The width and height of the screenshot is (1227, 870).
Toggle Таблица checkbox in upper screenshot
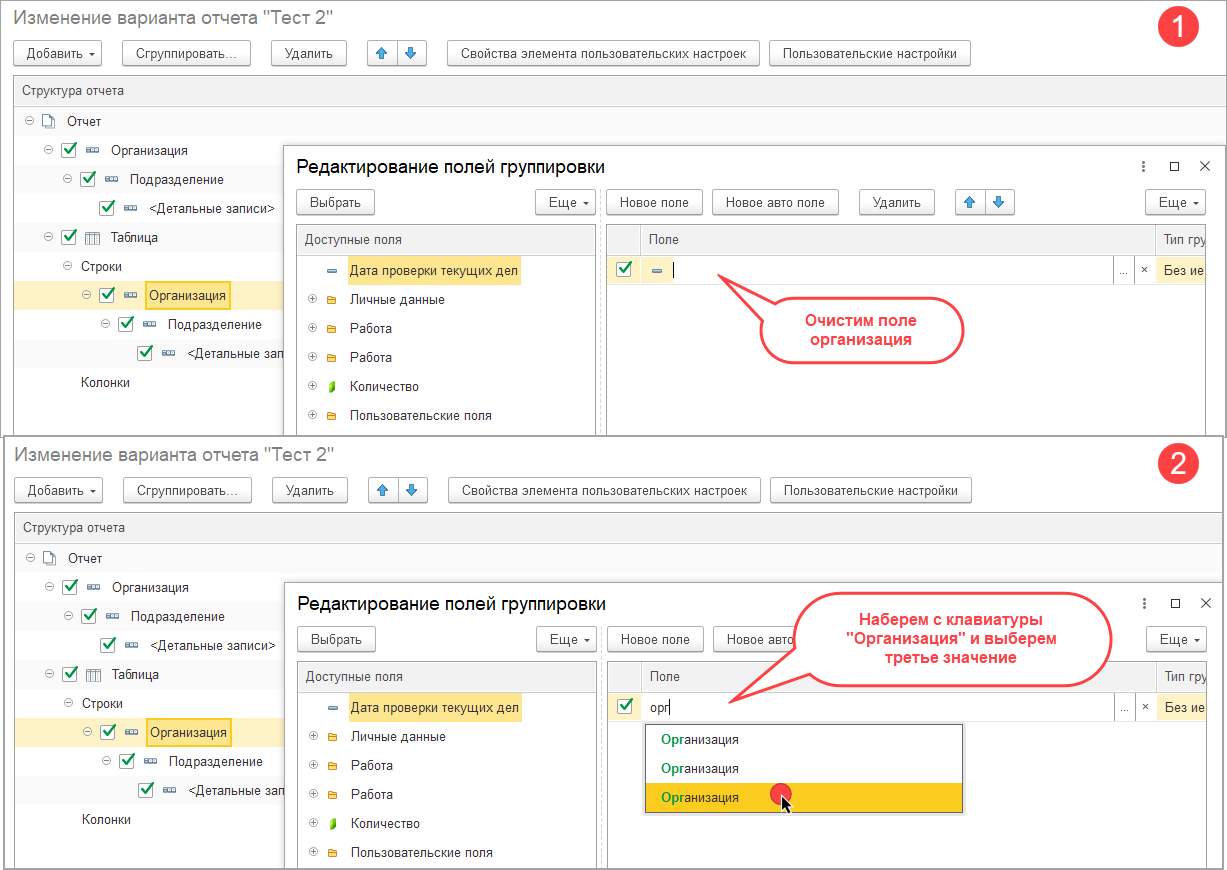(x=69, y=238)
